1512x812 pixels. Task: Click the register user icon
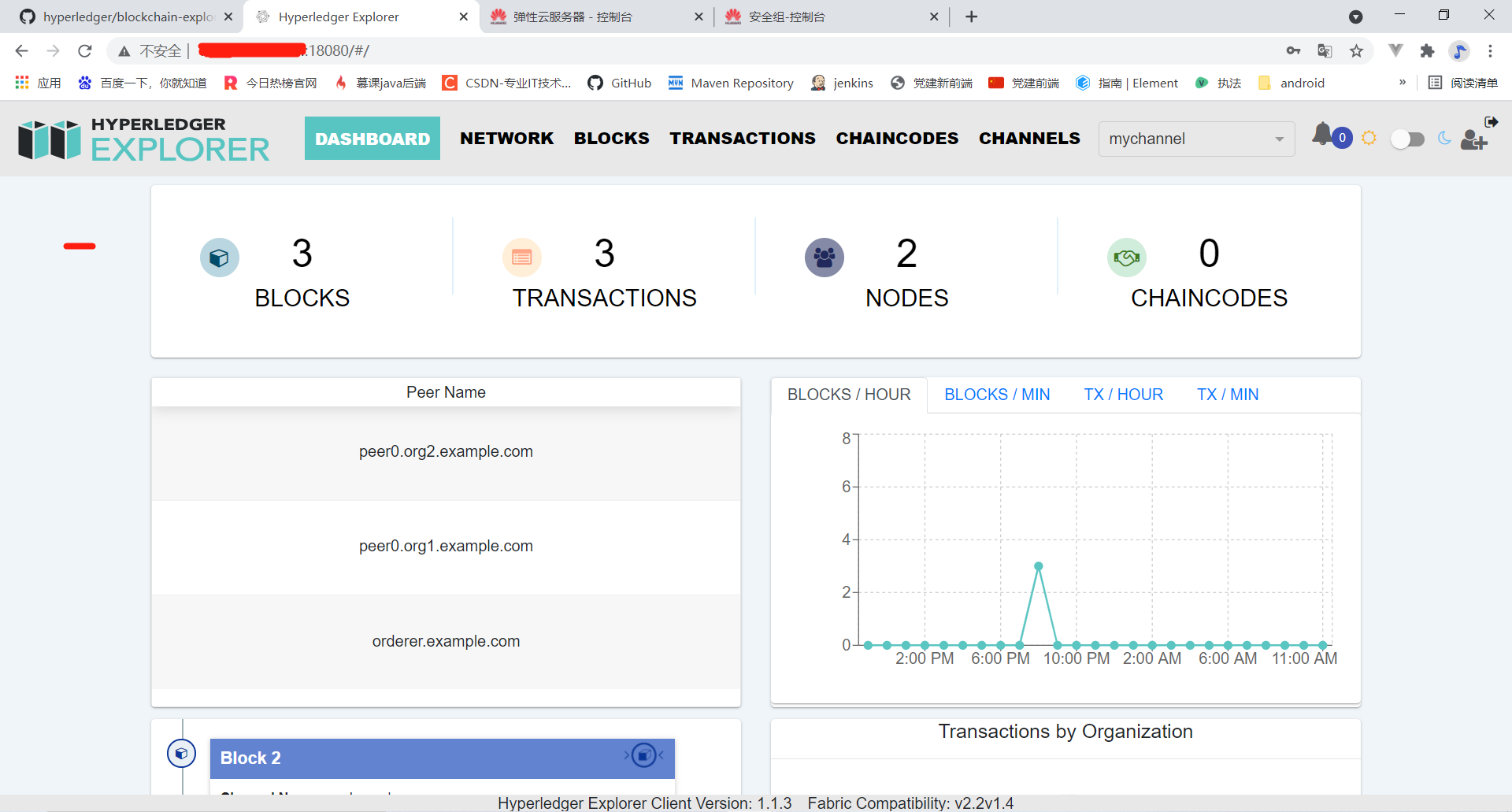[x=1475, y=139]
